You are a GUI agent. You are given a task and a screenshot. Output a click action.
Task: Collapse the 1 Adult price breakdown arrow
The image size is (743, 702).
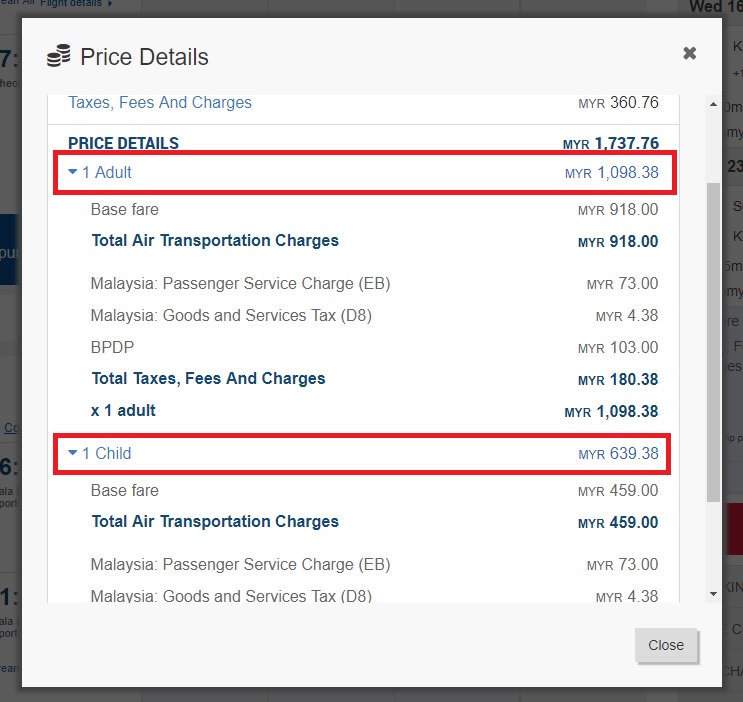pos(73,172)
